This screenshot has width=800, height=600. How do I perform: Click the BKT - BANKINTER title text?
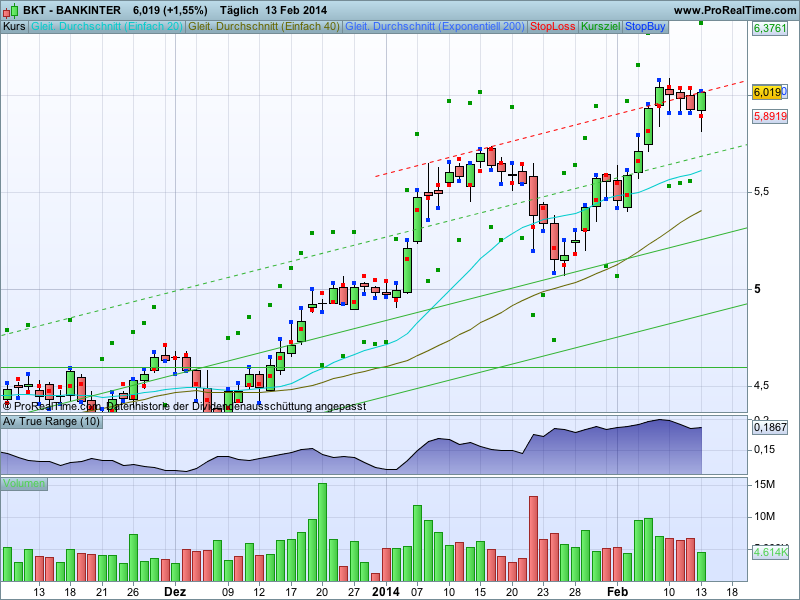pos(72,10)
